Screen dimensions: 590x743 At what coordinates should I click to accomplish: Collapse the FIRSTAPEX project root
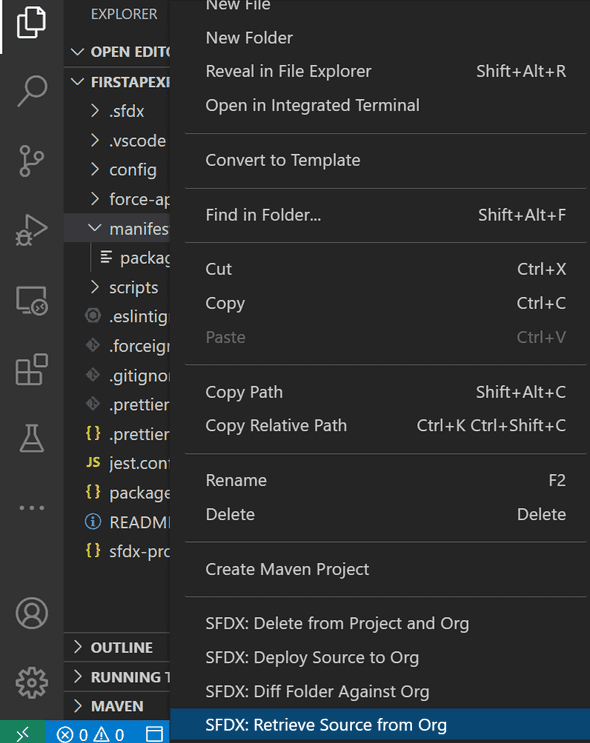pos(77,82)
